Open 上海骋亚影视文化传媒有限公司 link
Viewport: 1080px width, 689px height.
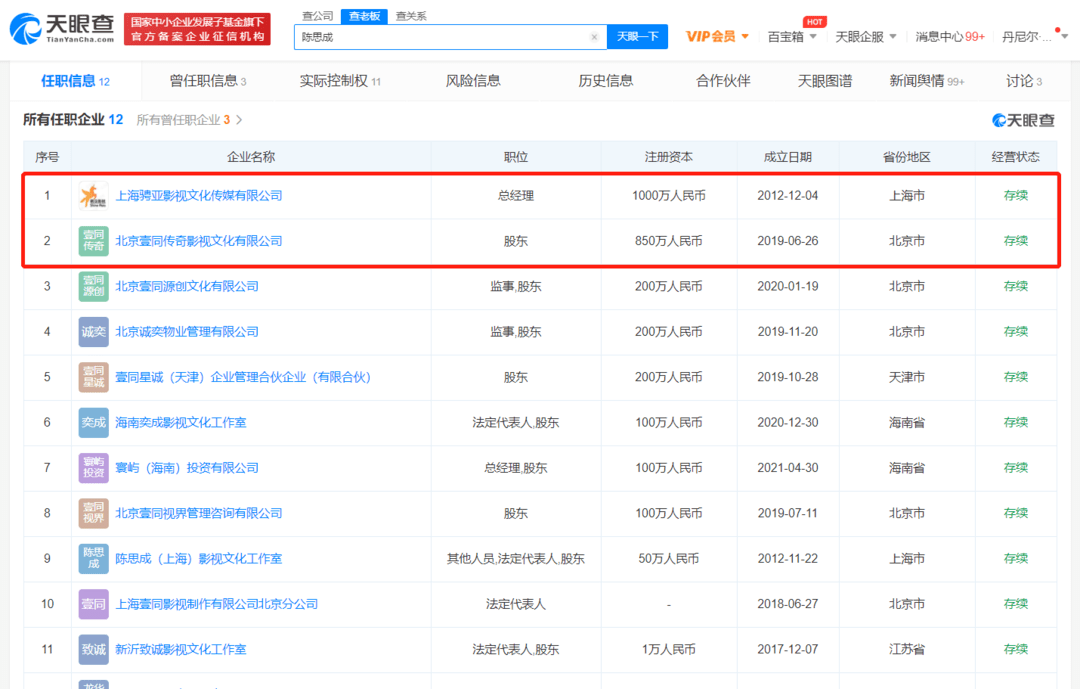point(198,196)
